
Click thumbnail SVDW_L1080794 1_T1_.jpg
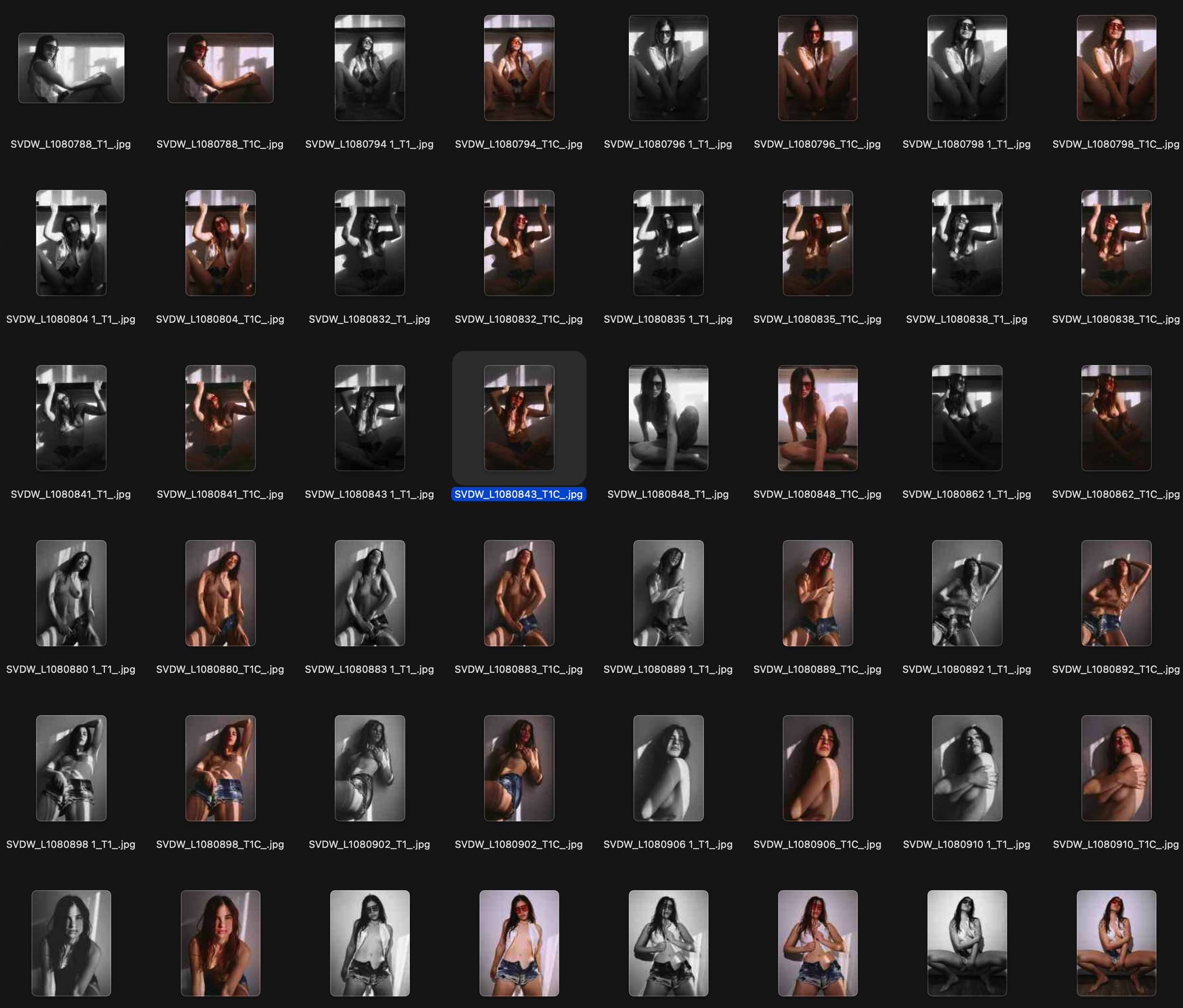[x=370, y=68]
